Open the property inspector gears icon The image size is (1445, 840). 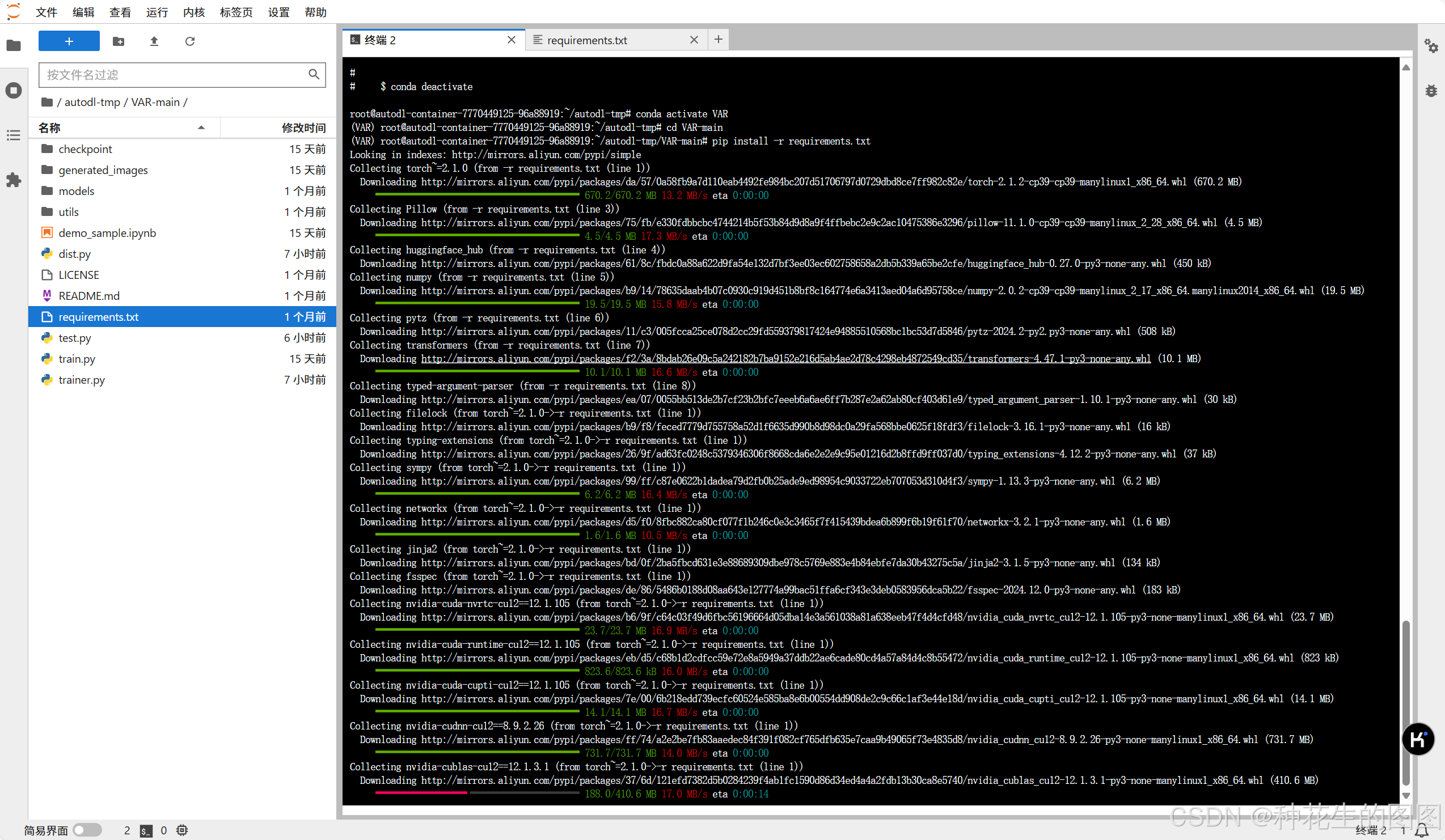1431,46
